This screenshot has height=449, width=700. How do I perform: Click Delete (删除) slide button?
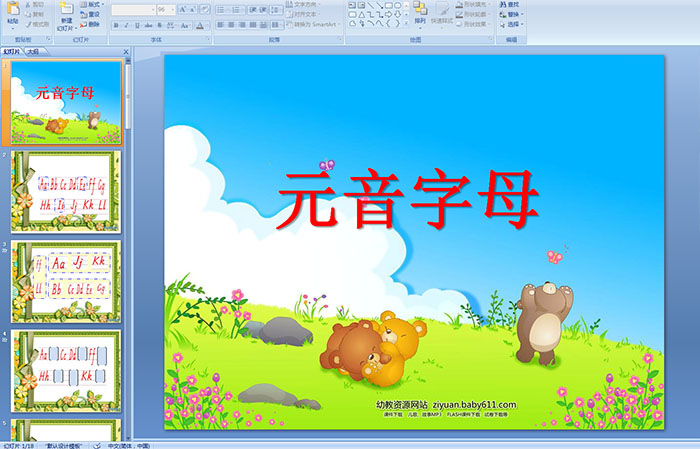coord(90,24)
